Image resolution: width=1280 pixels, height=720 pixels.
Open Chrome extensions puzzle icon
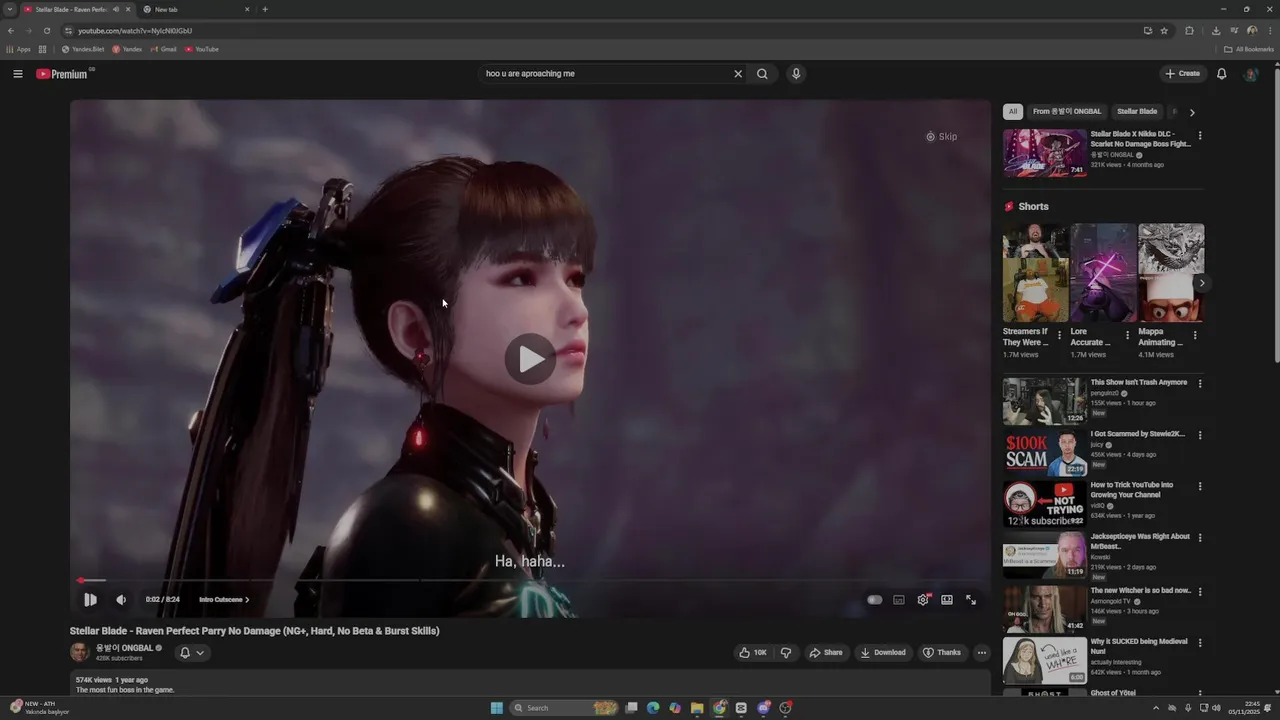tap(1189, 31)
